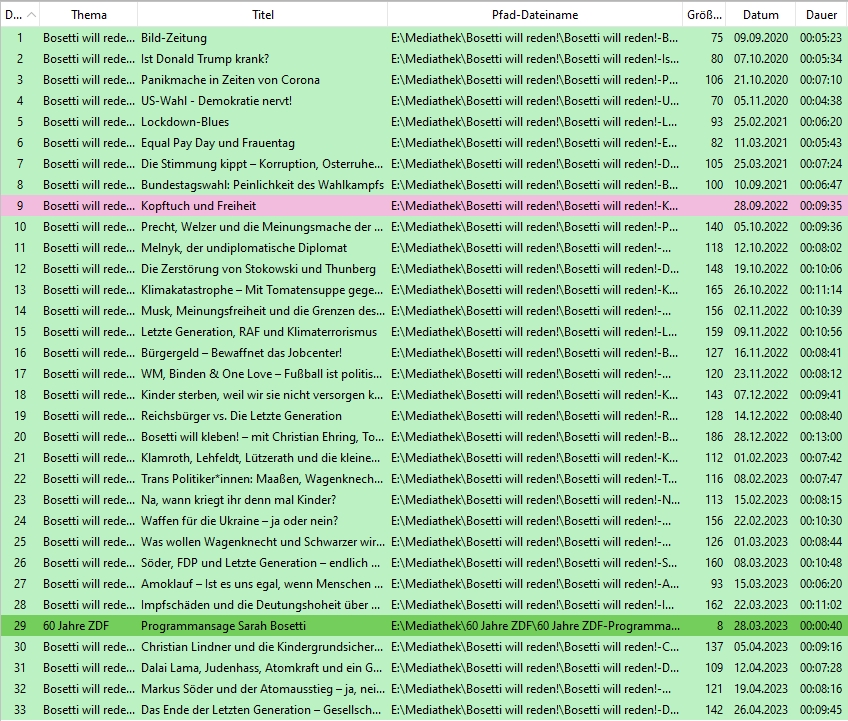Sort the table by Thema column
848x721 pixels.
[88, 15]
